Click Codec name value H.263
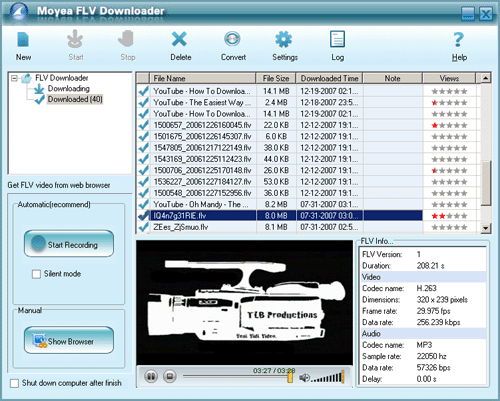The height and width of the screenshot is (401, 500). pos(426,288)
